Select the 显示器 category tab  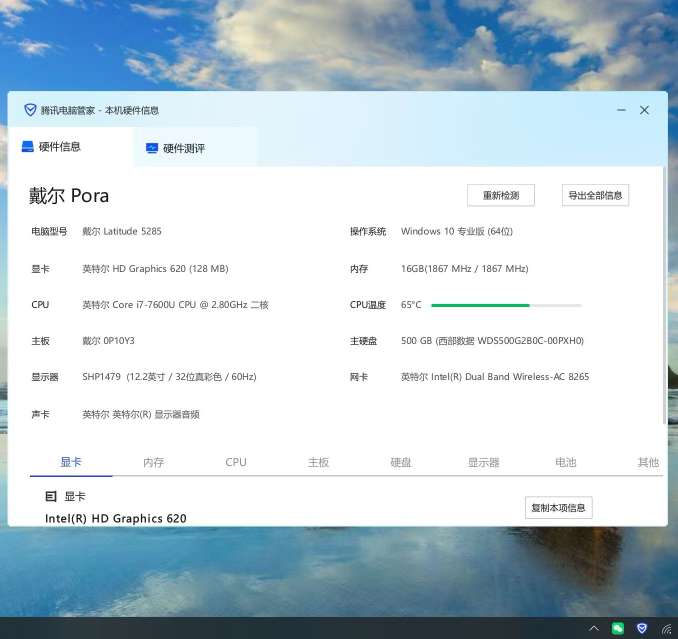click(483, 462)
